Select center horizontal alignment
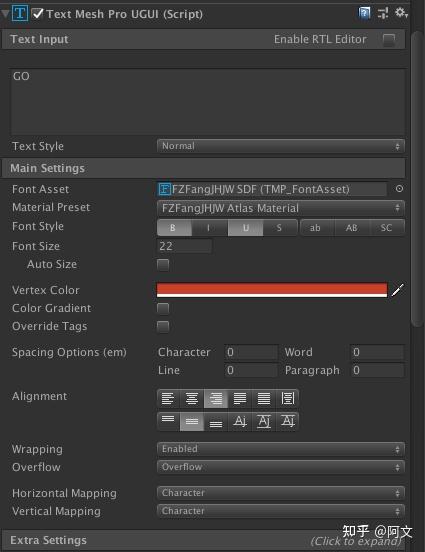The width and height of the screenshot is (425, 552). click(192, 399)
